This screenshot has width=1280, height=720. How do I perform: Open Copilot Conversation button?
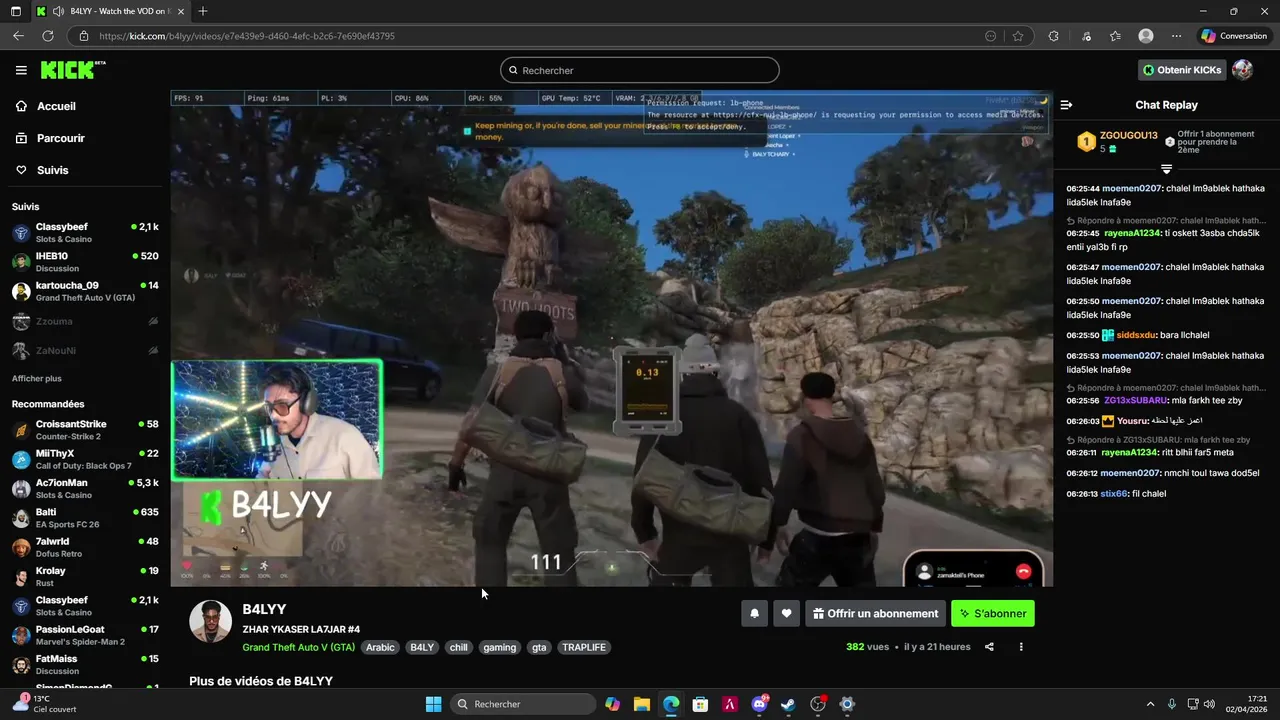[1234, 36]
